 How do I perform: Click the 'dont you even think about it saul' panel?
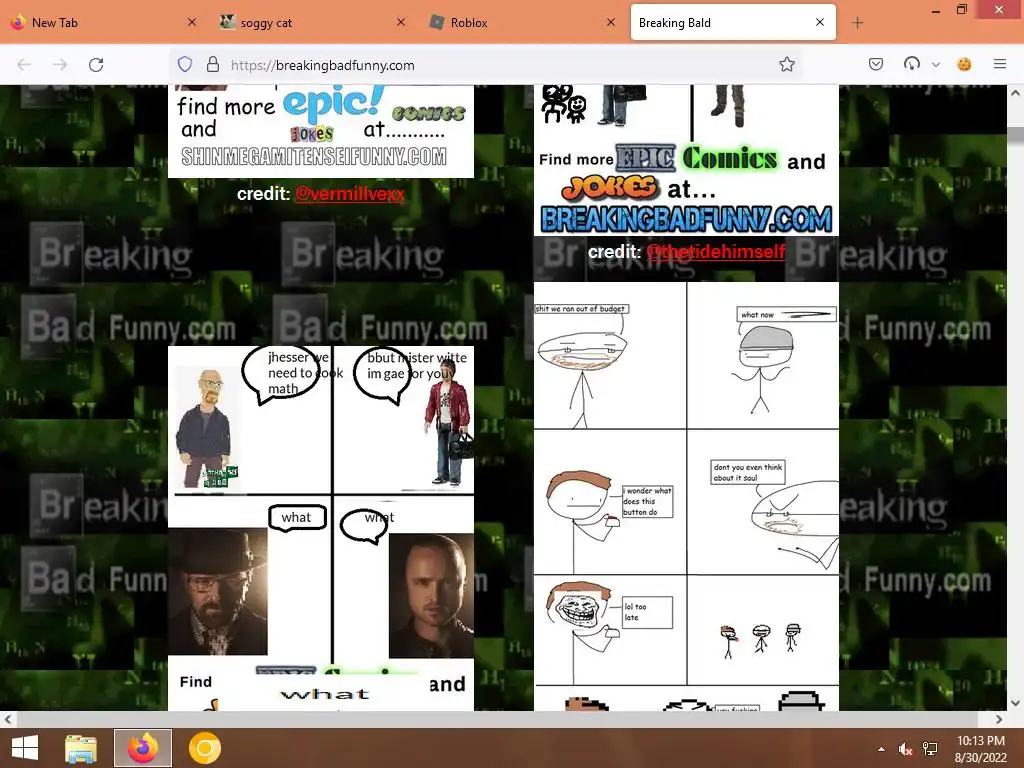[763, 502]
